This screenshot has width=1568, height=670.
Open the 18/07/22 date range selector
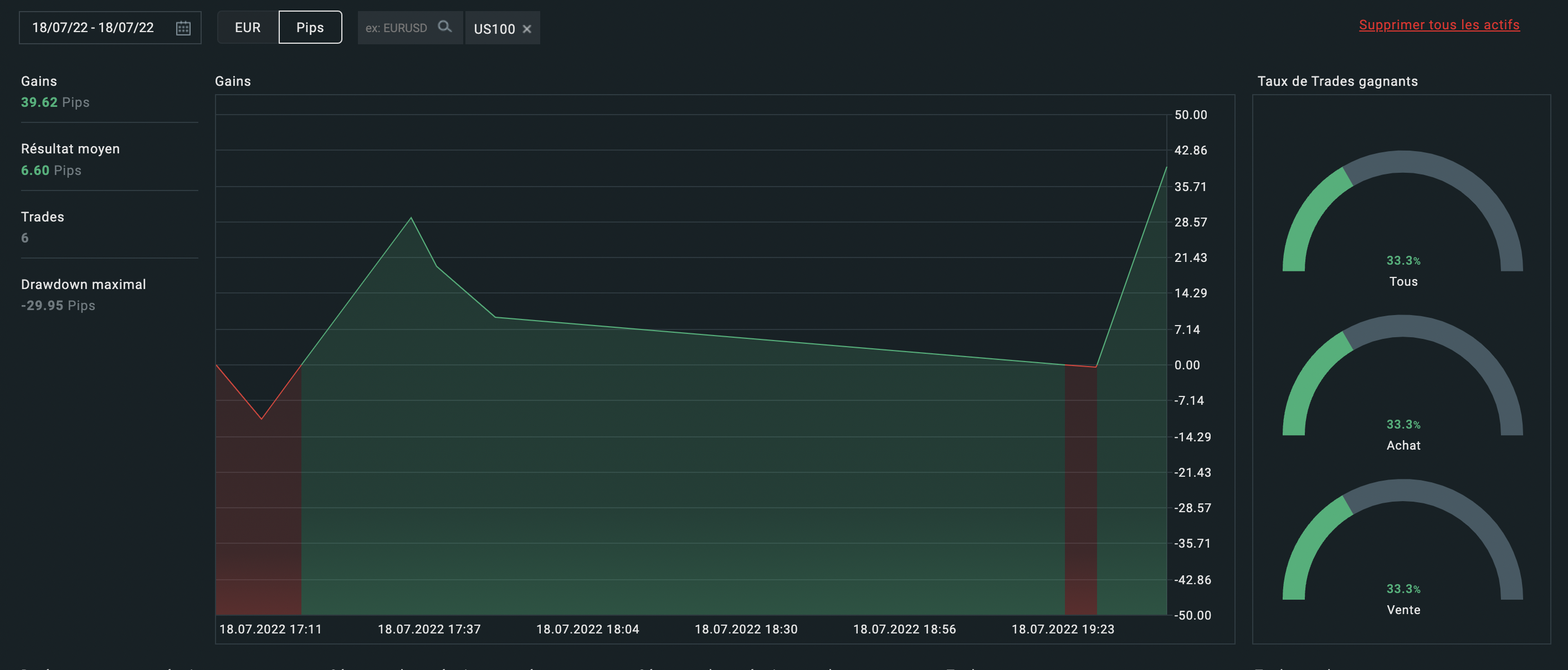pyautogui.click(x=93, y=28)
